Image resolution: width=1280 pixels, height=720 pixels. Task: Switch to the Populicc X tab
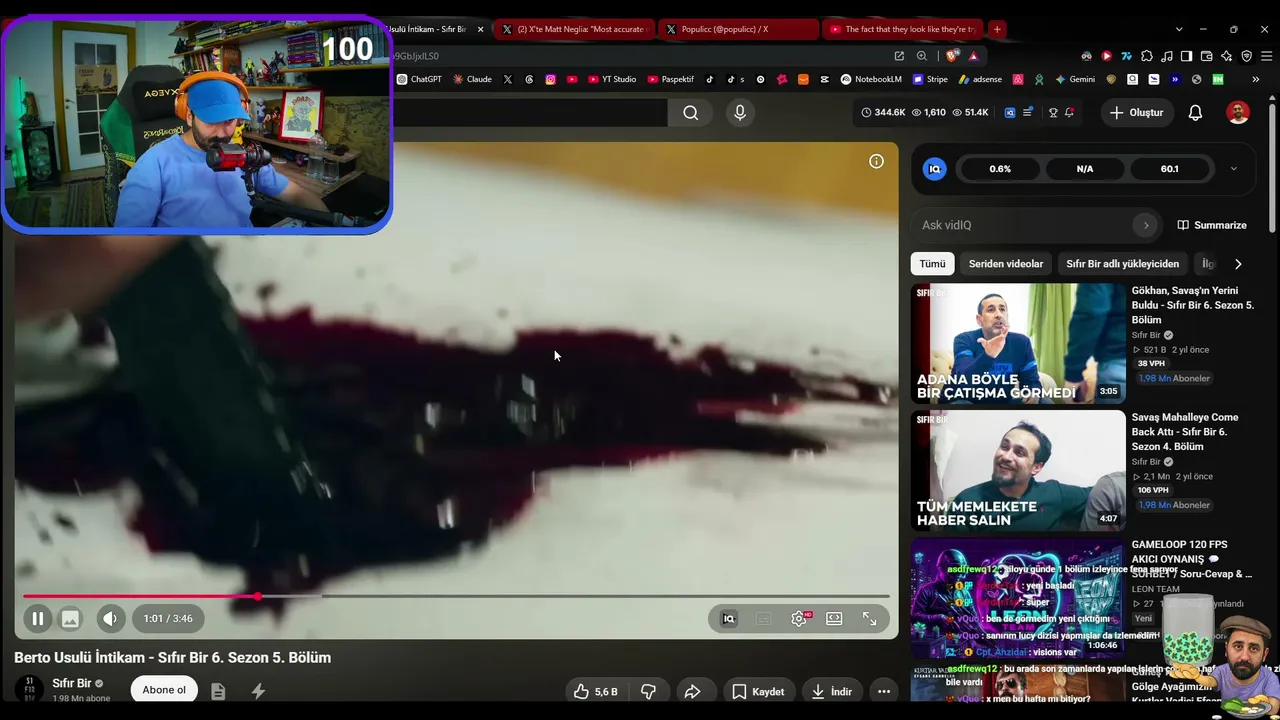737,29
